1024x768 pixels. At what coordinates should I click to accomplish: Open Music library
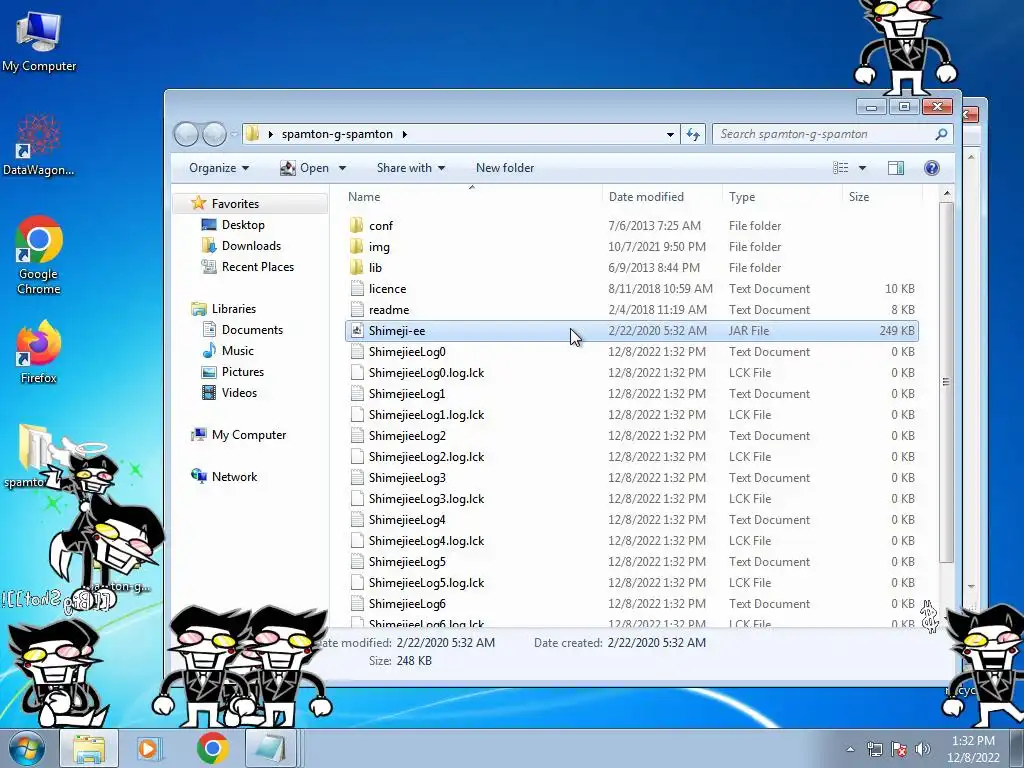pos(237,351)
